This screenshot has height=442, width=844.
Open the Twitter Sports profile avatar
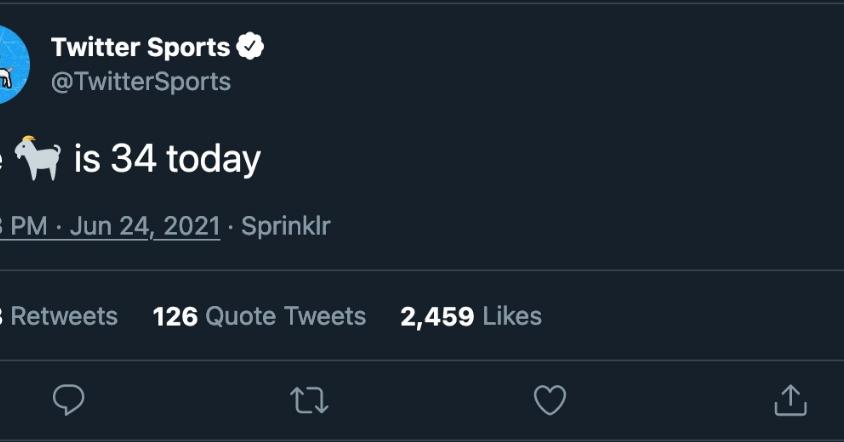click(10, 64)
